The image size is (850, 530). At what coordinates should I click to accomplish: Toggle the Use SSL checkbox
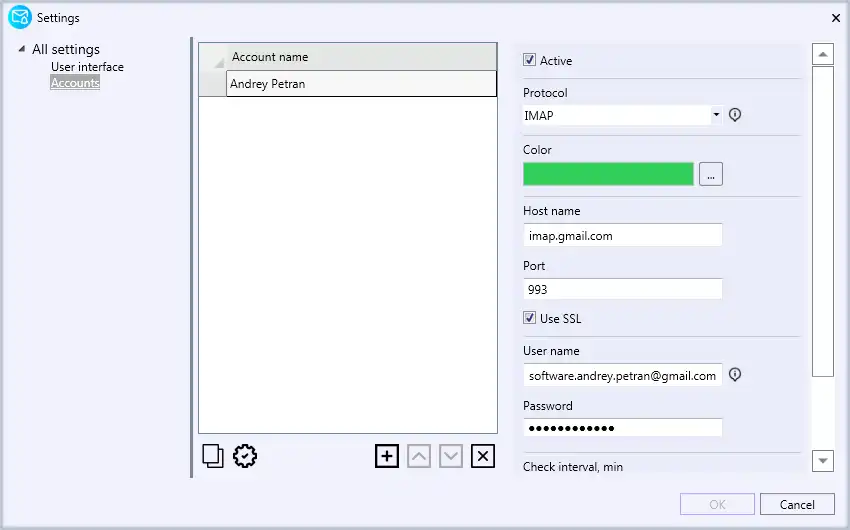[529, 318]
